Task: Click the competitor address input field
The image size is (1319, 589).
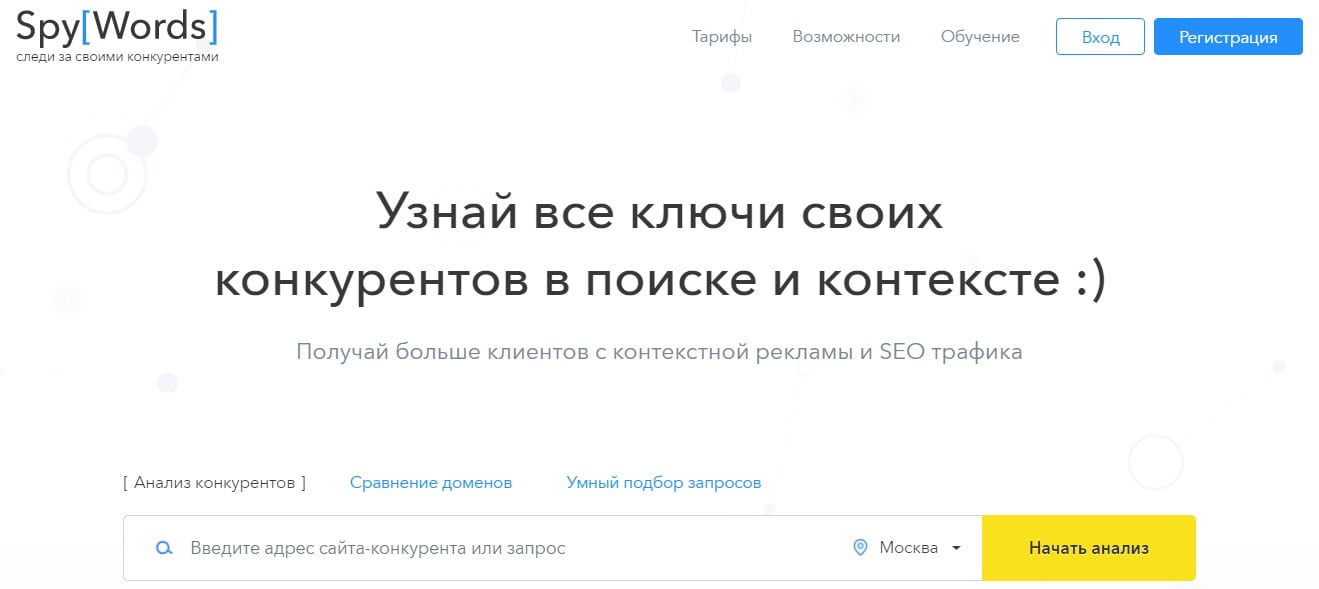Action: click(450, 548)
